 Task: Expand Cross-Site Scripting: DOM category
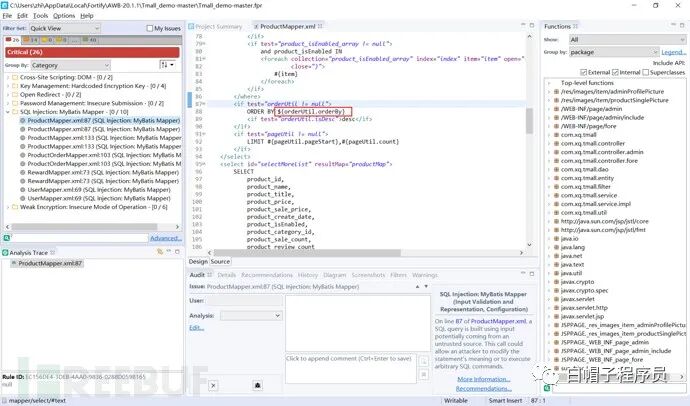click(x=7, y=77)
